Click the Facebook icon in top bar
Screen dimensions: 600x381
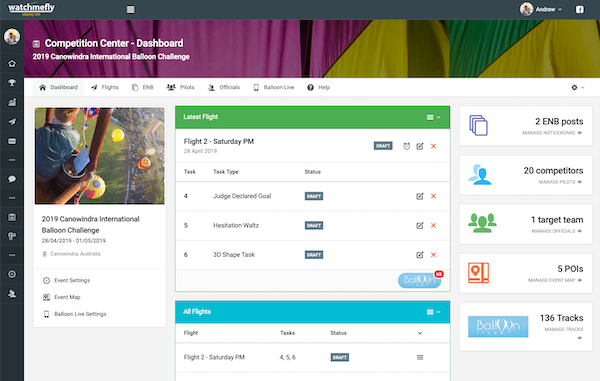point(580,10)
